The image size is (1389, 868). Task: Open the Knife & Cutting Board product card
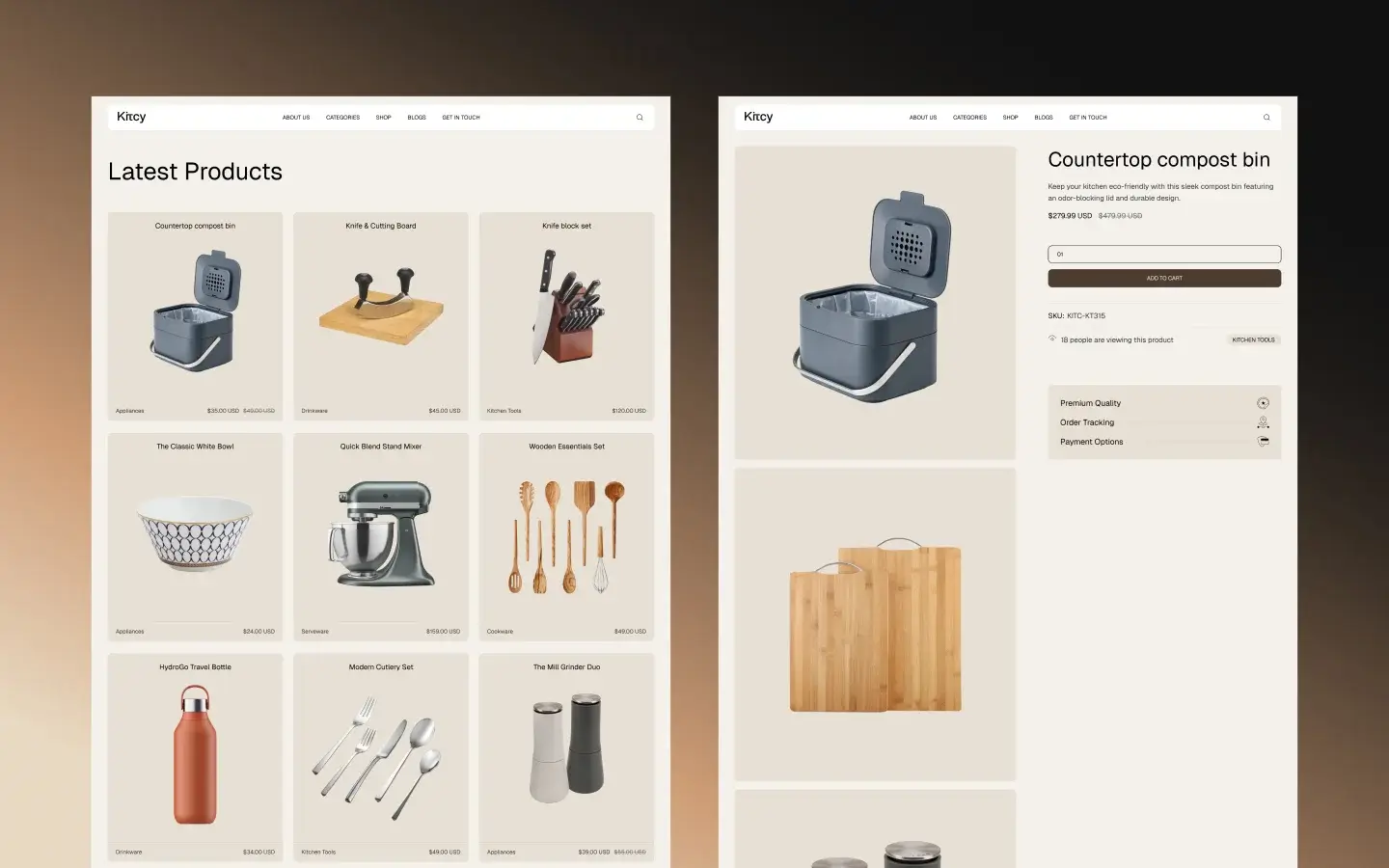coord(381,316)
